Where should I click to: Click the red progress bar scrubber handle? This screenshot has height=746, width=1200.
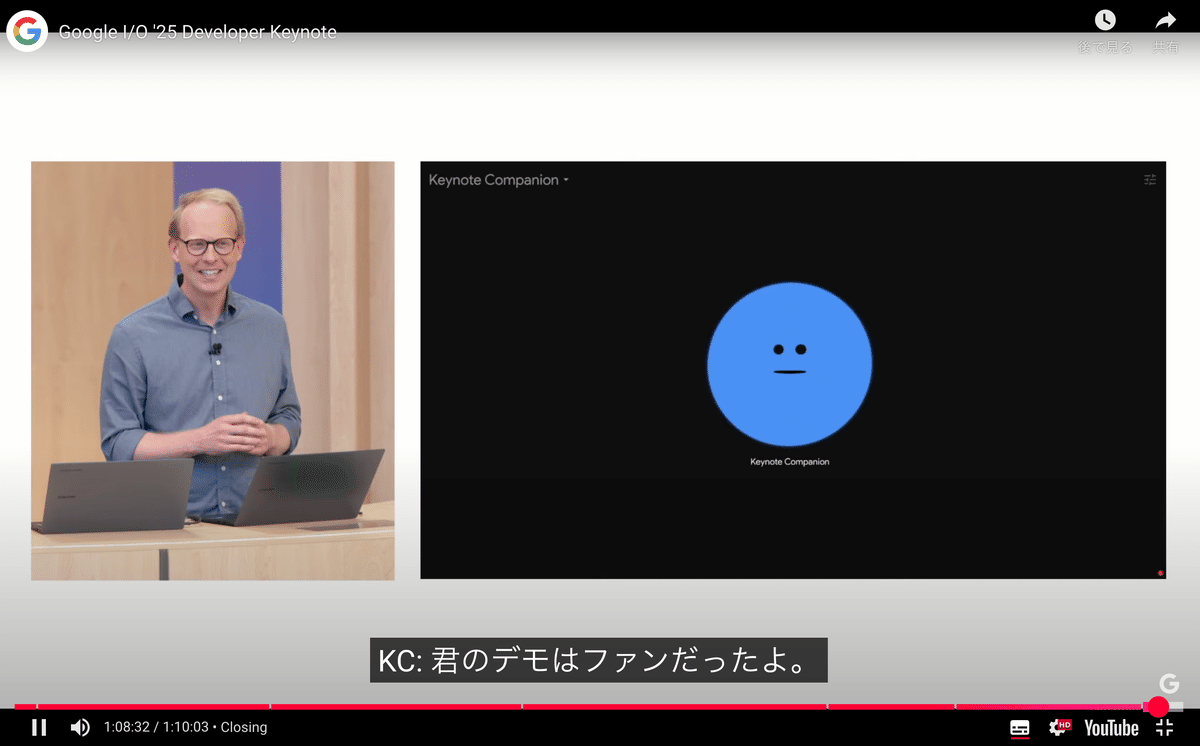(1158, 706)
